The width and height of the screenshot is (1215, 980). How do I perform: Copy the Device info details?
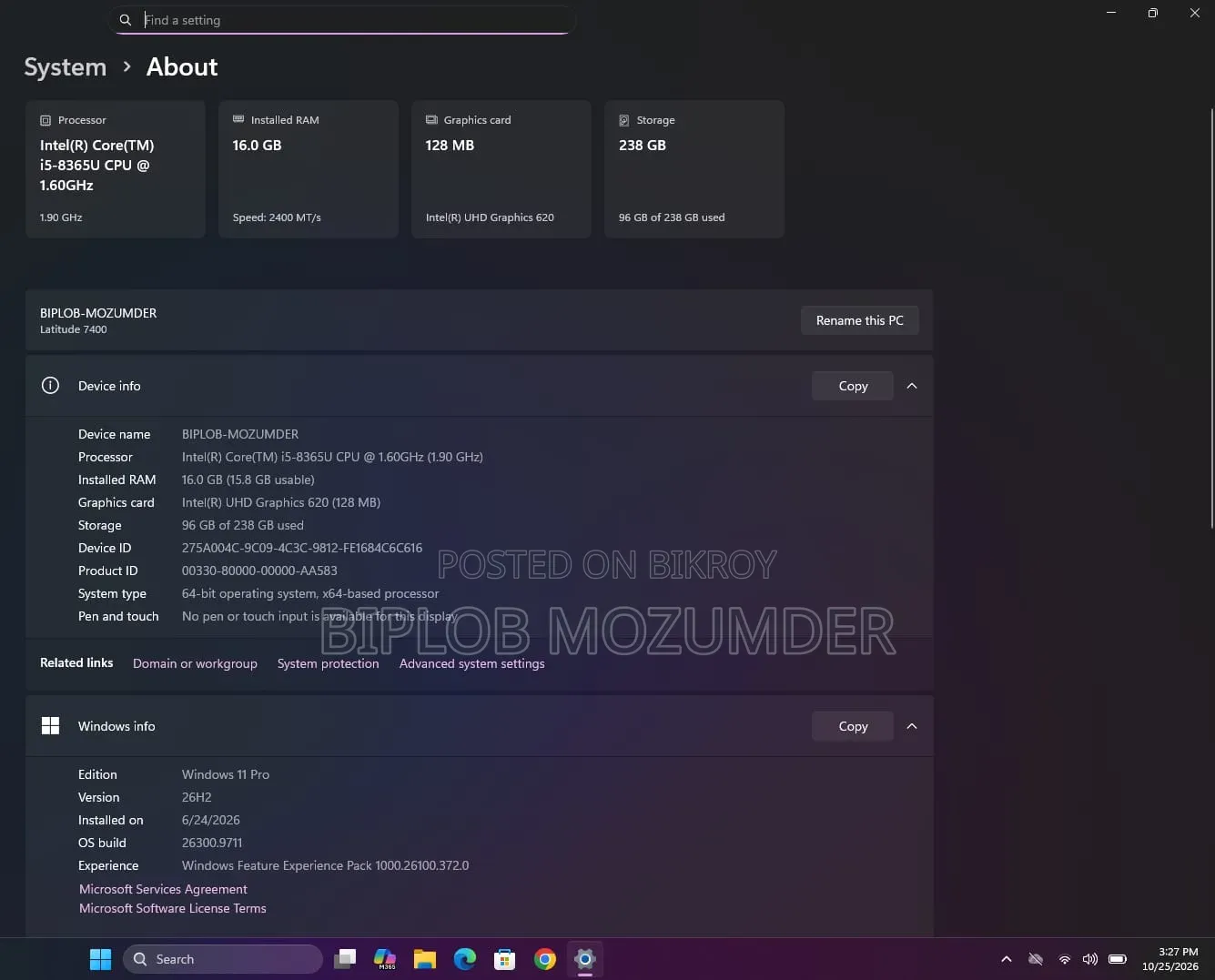click(853, 386)
